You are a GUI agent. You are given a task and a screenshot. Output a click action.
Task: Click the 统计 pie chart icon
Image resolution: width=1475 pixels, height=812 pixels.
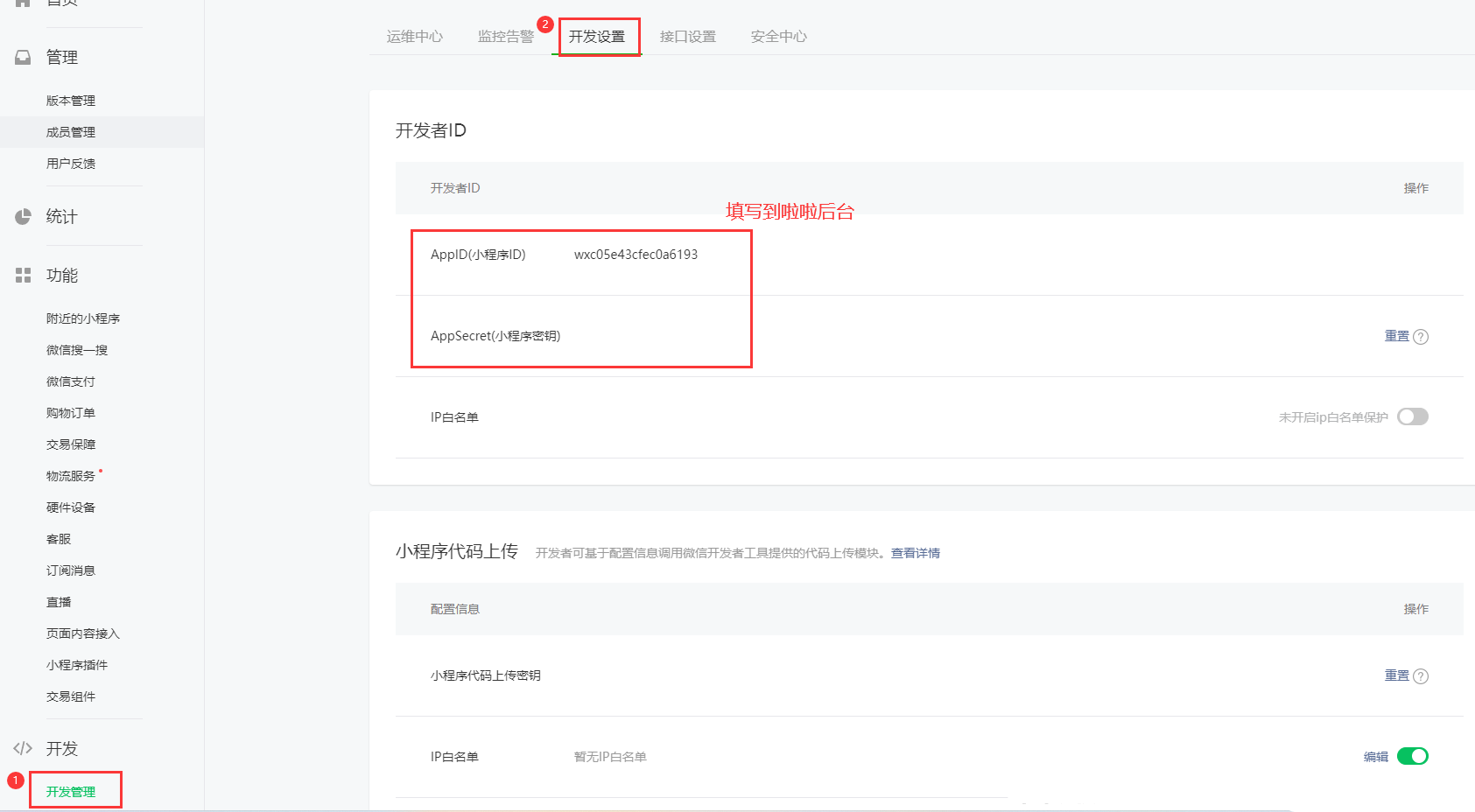23,216
